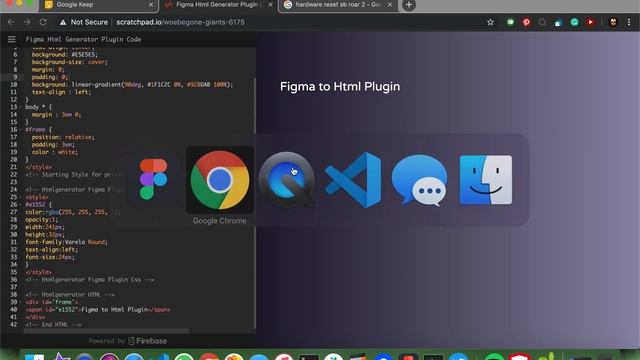Select Figma in the app switcher
The height and width of the screenshot is (360, 640).
(x=153, y=180)
